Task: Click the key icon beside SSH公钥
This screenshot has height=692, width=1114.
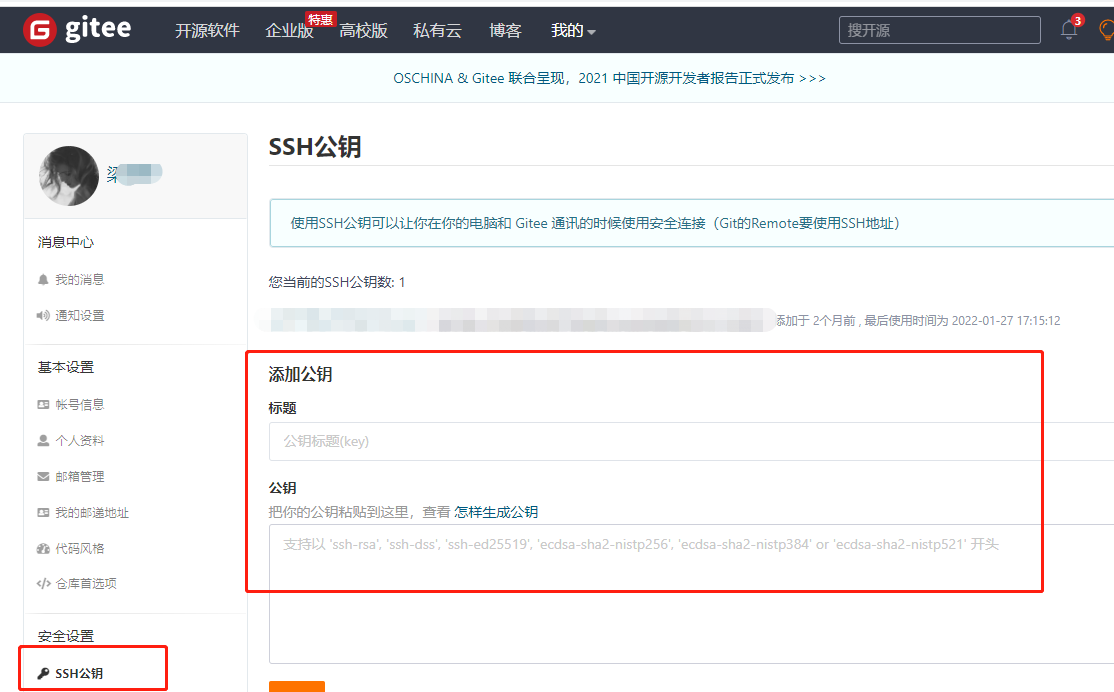Action: (43, 674)
